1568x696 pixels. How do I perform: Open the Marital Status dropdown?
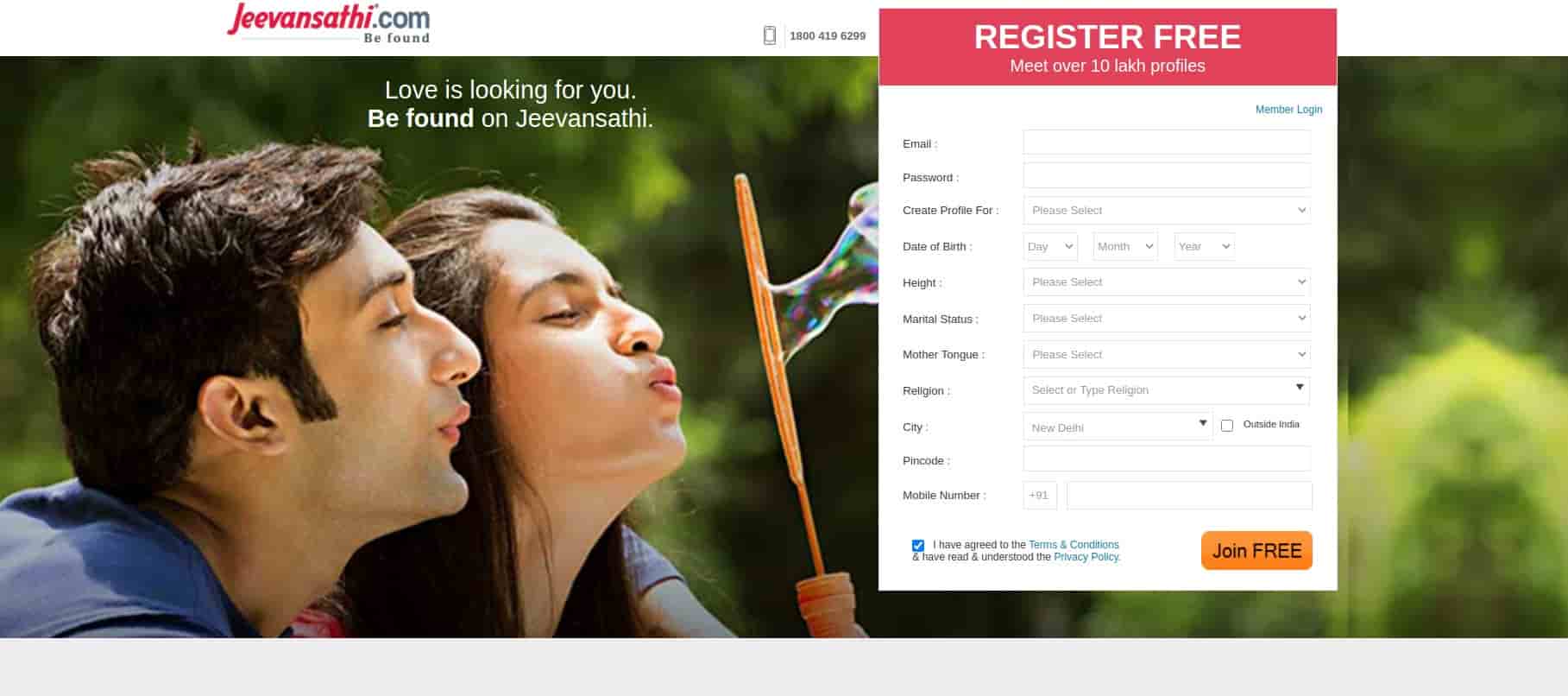pos(1166,319)
